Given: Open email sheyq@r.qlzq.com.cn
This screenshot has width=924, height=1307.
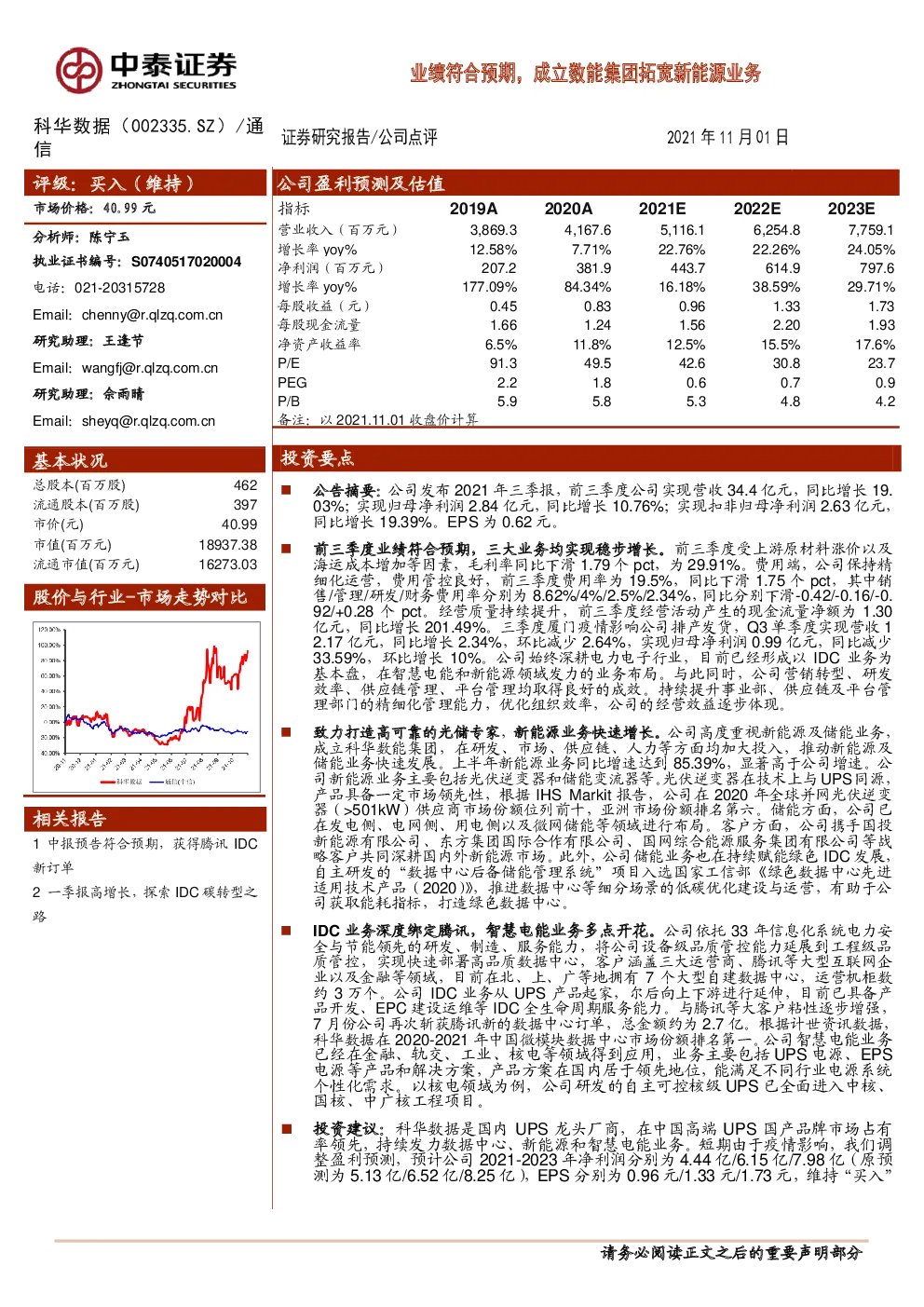Looking at the screenshot, I should point(148,421).
